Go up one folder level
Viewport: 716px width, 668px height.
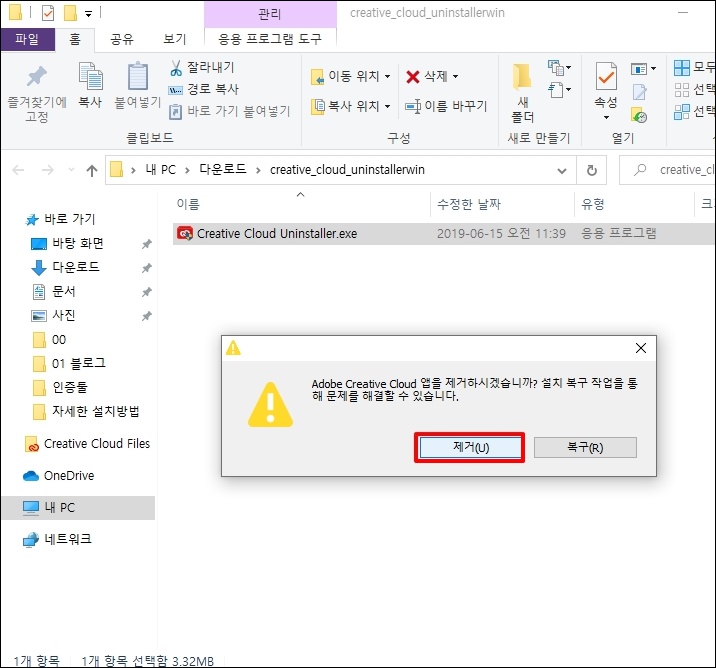pos(92,170)
